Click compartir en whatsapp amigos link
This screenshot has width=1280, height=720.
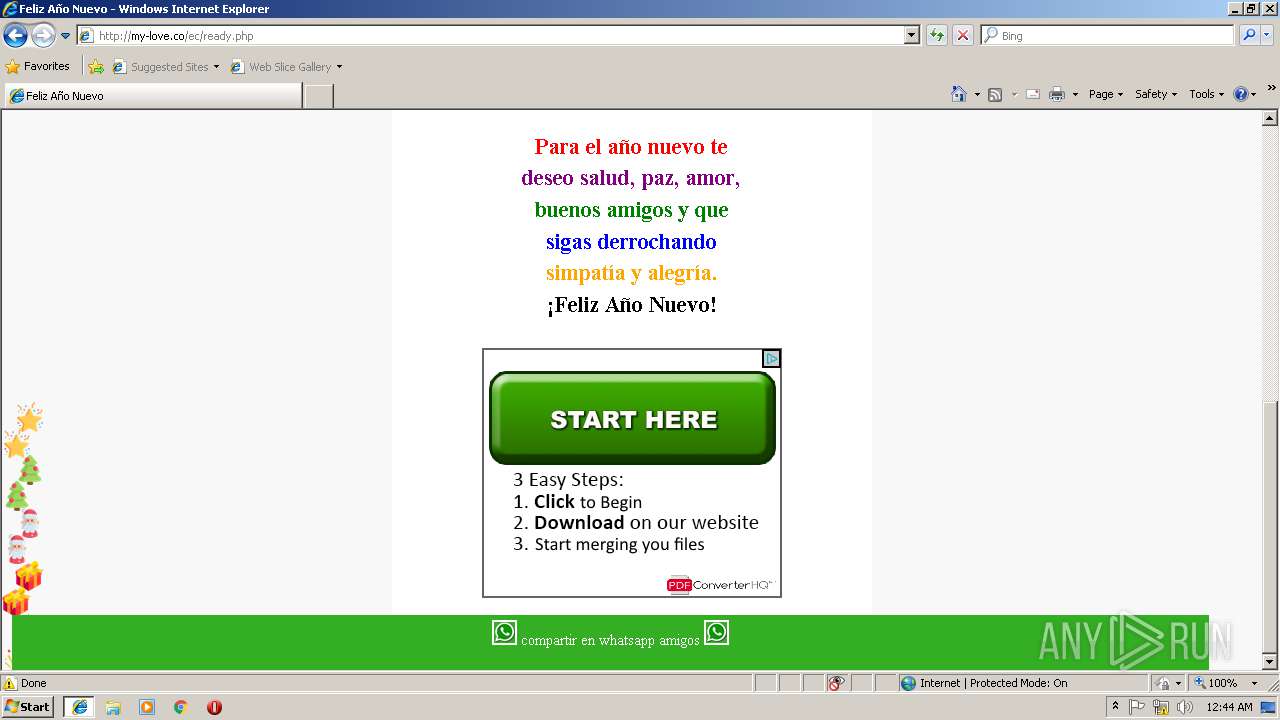pyautogui.click(x=610, y=640)
